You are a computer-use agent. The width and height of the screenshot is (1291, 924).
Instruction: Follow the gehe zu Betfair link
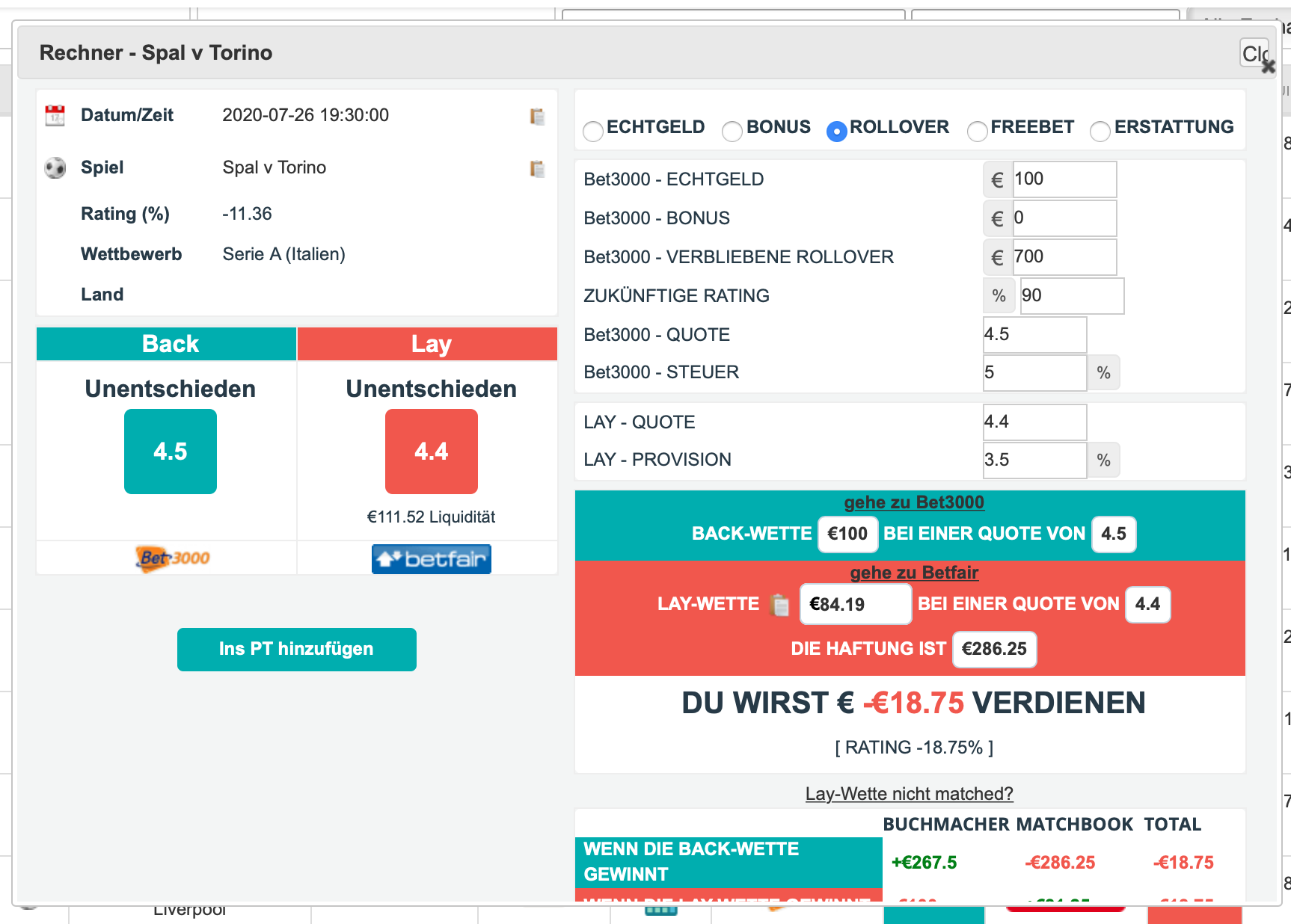pos(913,573)
